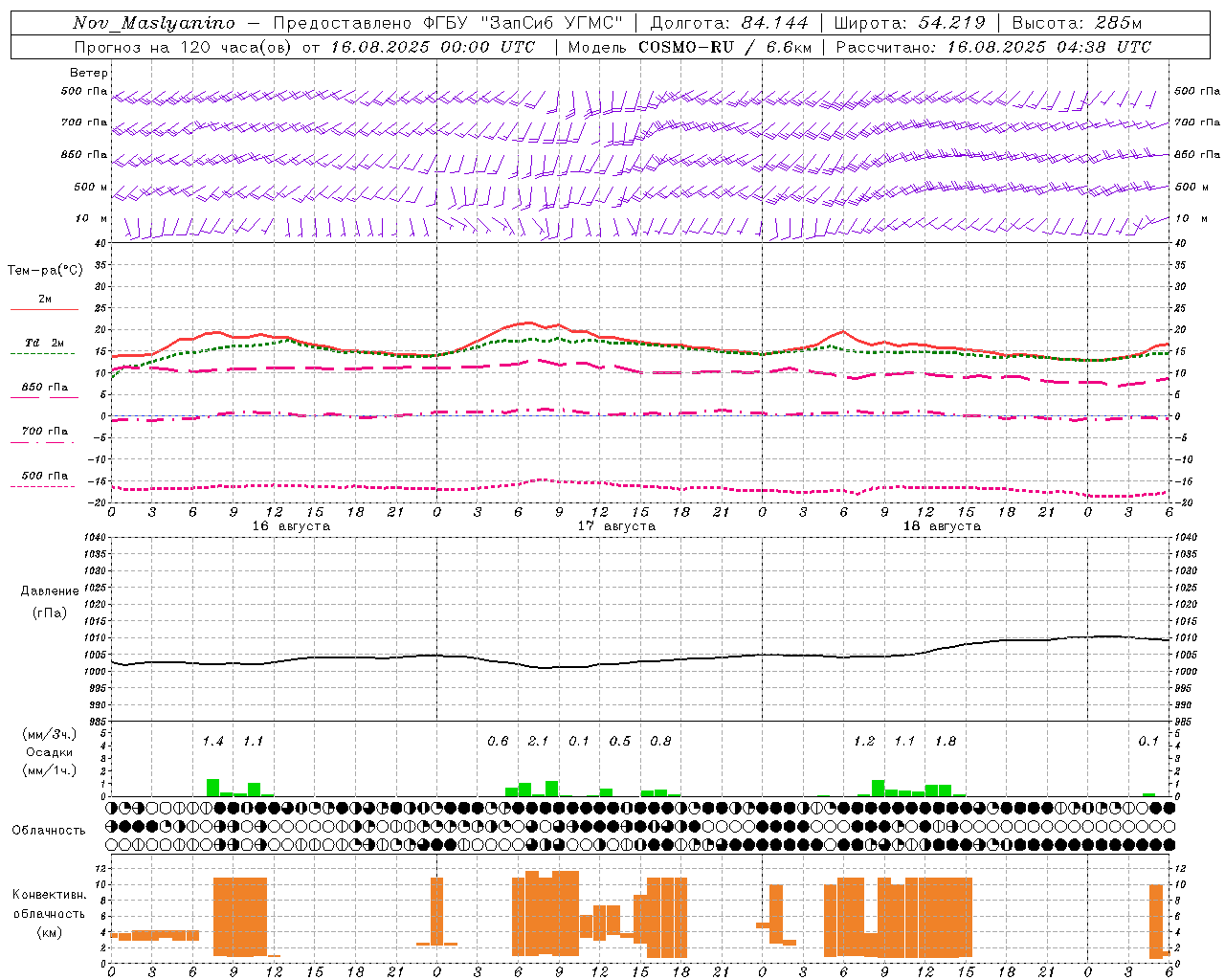This screenshot has height=980, width=1225.
Task: Click the 10 м wind level label
Action: coord(91,218)
